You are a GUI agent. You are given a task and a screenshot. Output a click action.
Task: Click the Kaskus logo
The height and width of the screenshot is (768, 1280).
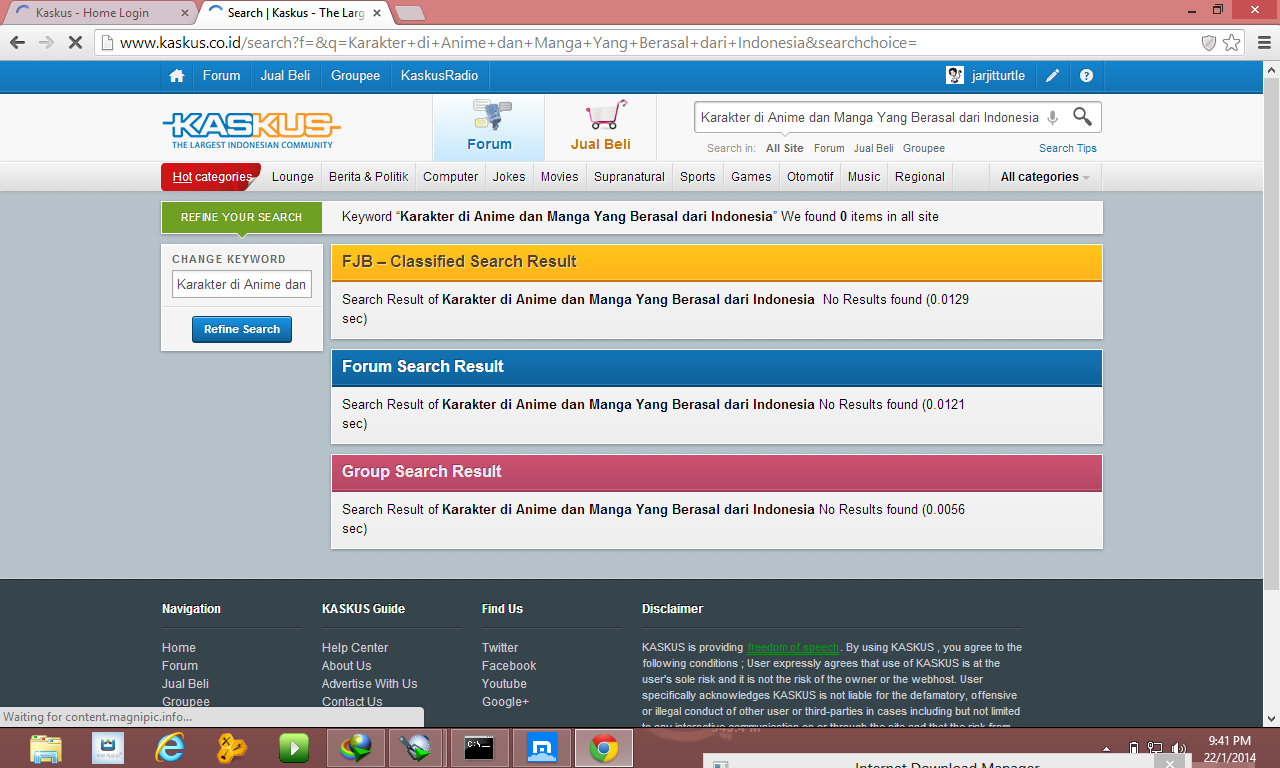tap(251, 128)
